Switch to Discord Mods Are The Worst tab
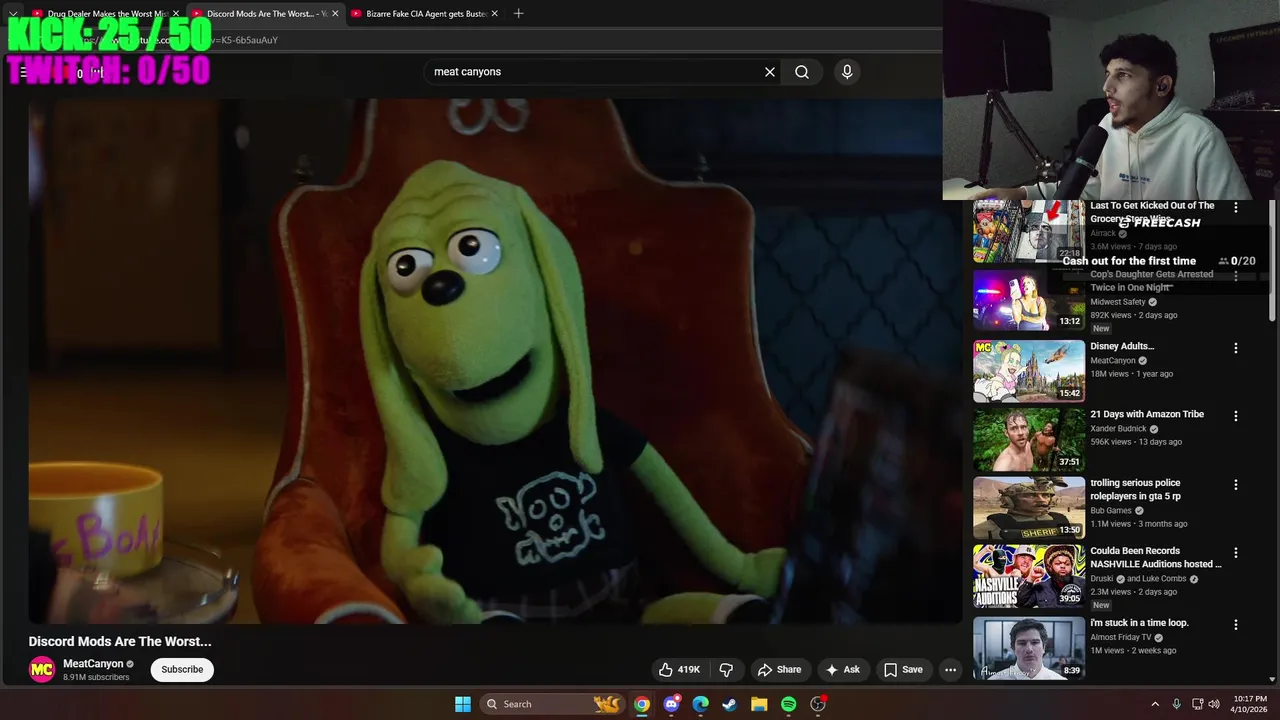Screen dimensions: 1280x720 coord(265,14)
